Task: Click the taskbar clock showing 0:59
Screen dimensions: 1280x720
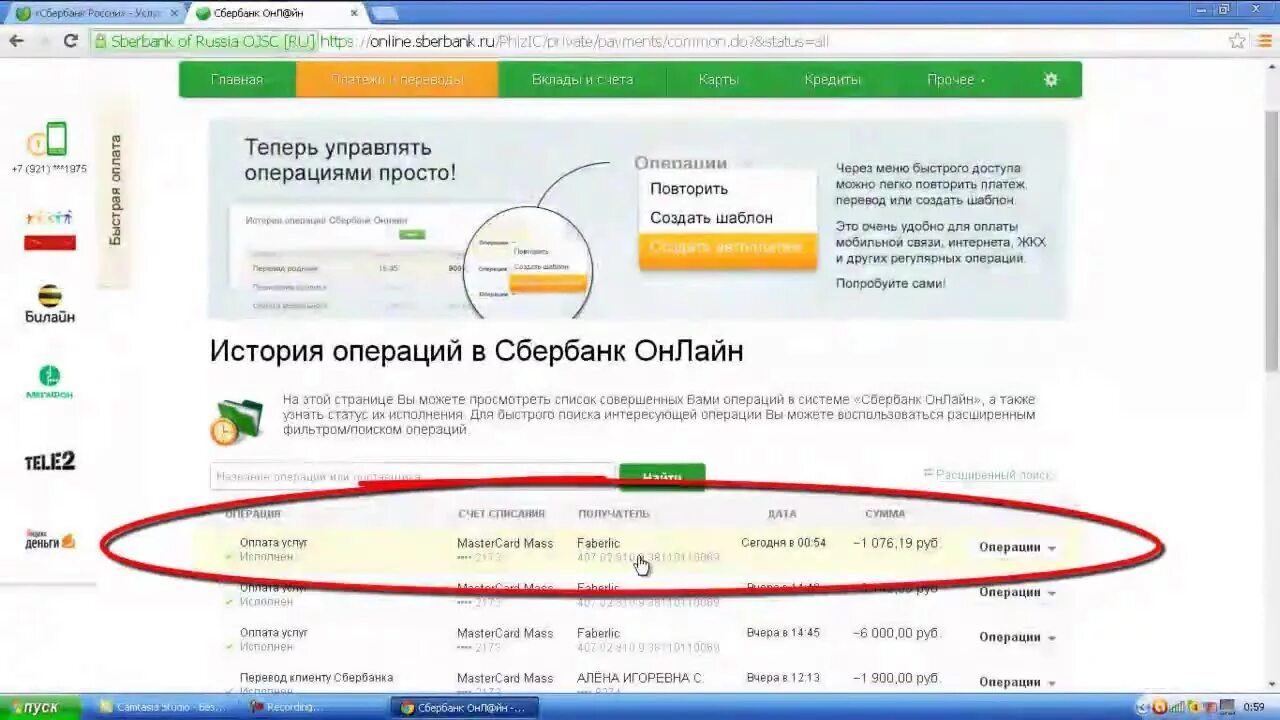Action: coord(1254,707)
